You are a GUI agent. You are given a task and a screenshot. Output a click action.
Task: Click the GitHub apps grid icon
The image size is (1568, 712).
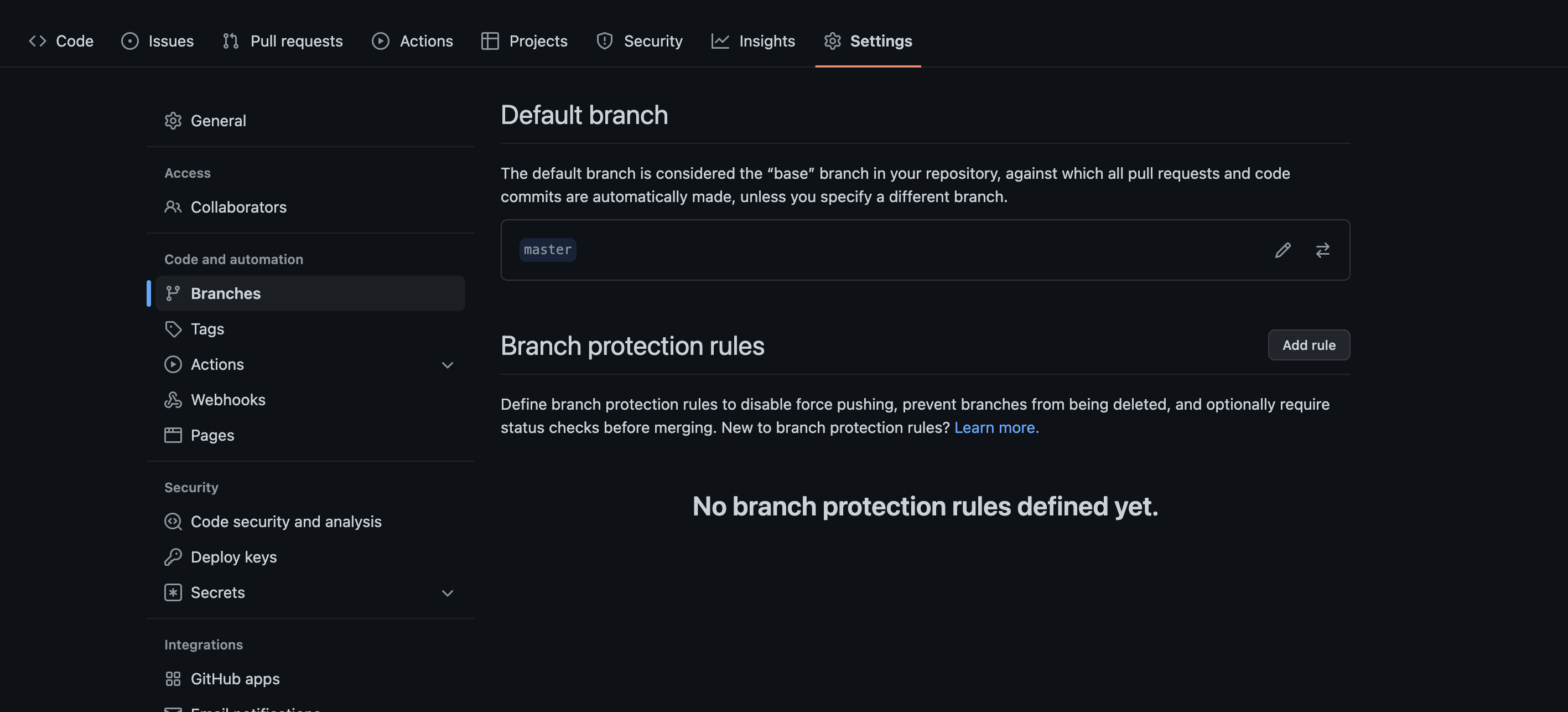tap(173, 678)
